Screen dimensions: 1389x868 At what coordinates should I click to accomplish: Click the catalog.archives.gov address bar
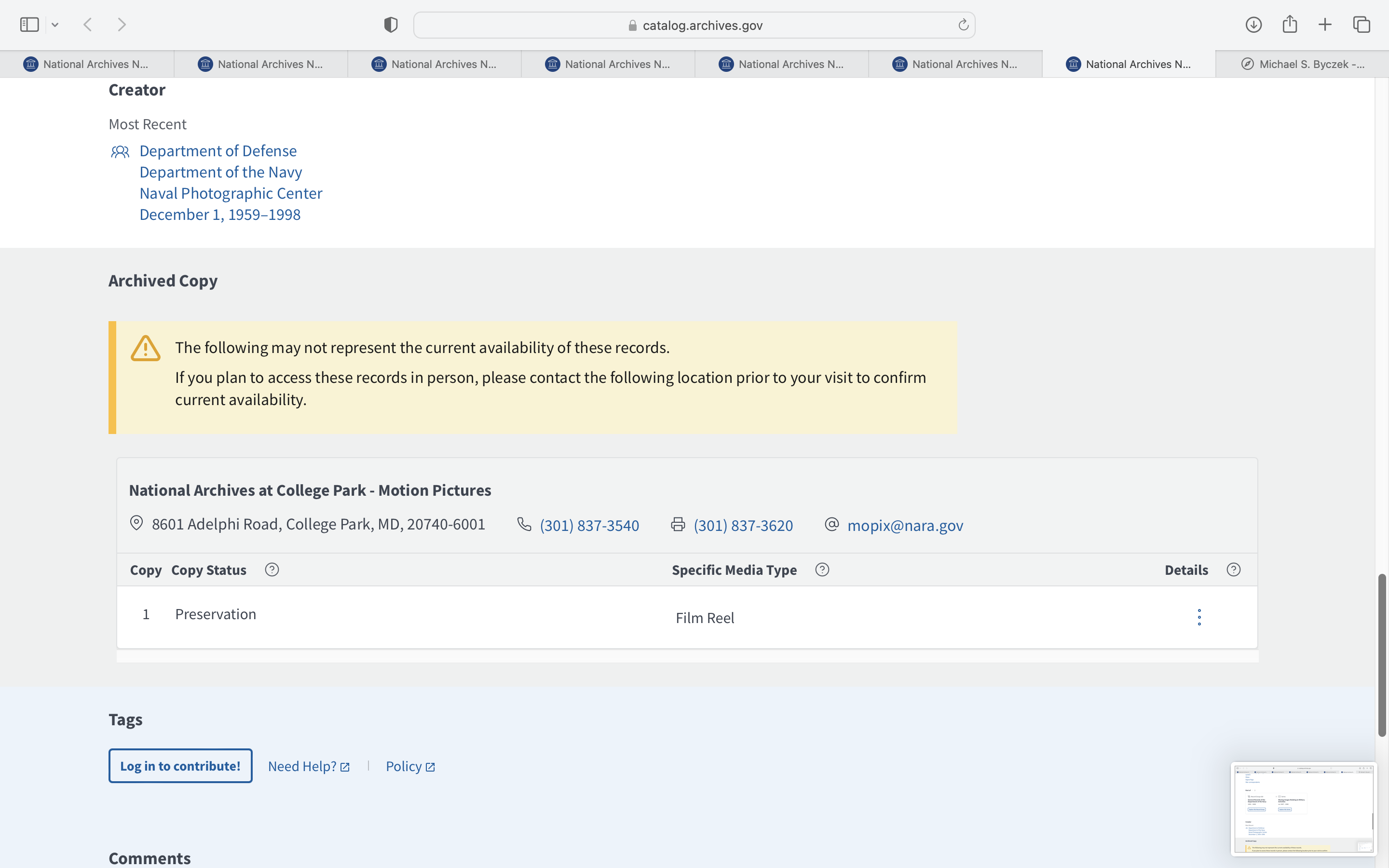coord(694,25)
